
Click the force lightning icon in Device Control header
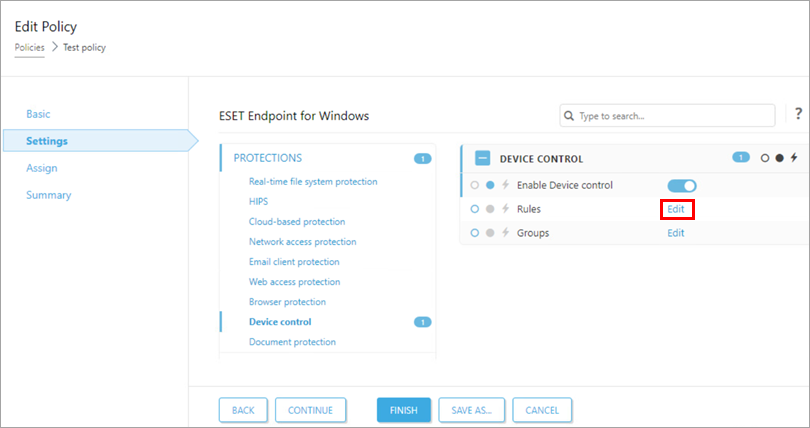coord(794,158)
